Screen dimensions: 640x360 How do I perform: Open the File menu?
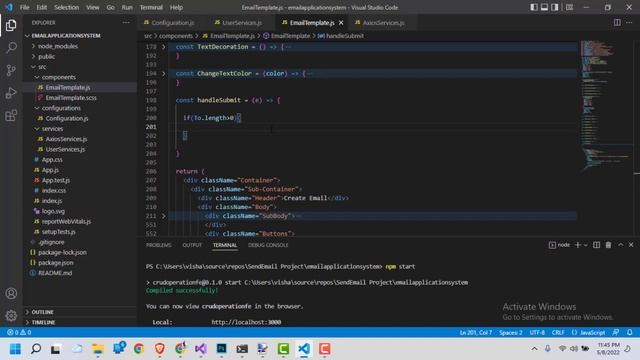(x=24, y=7)
